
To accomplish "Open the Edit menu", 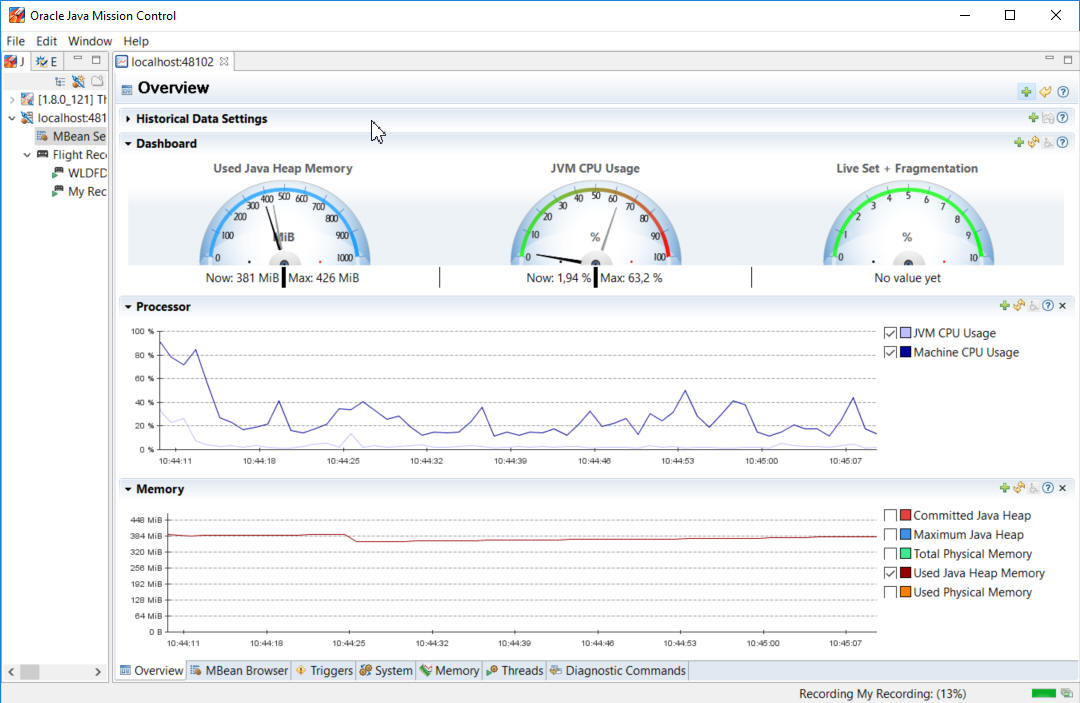I will point(46,41).
